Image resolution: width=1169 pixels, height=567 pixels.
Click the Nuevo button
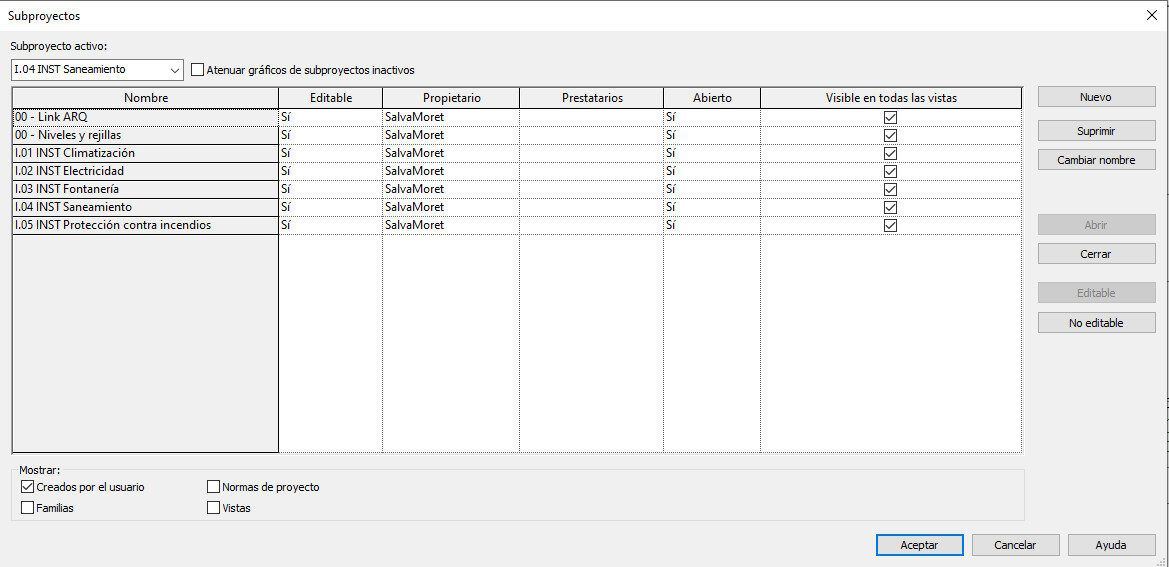[1096, 97]
